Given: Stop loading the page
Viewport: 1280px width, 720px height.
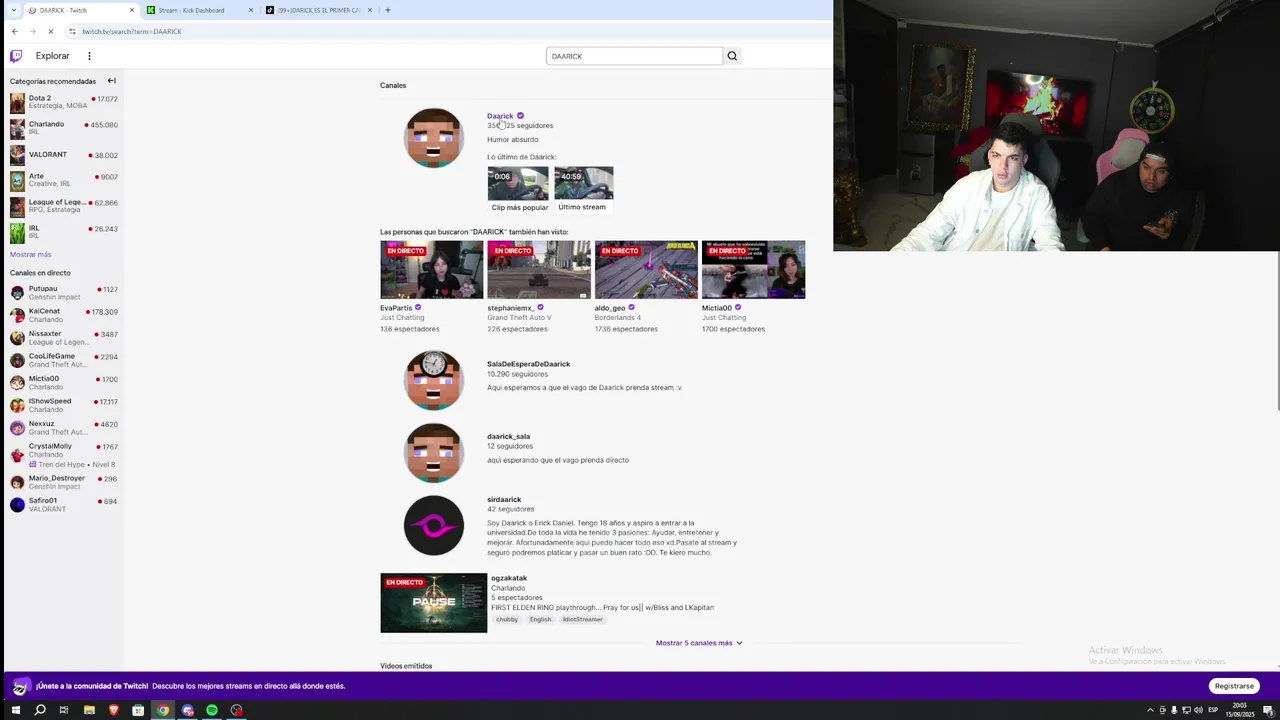Looking at the screenshot, I should tap(50, 31).
